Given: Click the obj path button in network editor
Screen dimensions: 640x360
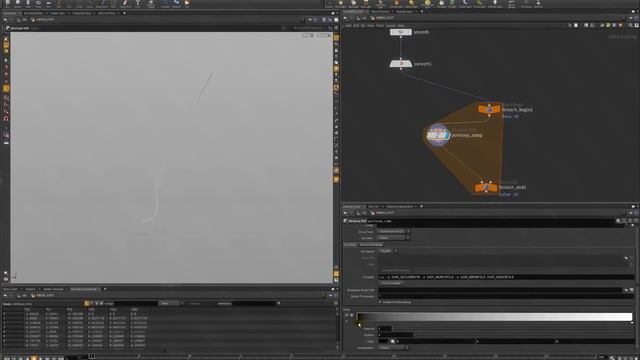Looking at the screenshot, I should 362,18.
